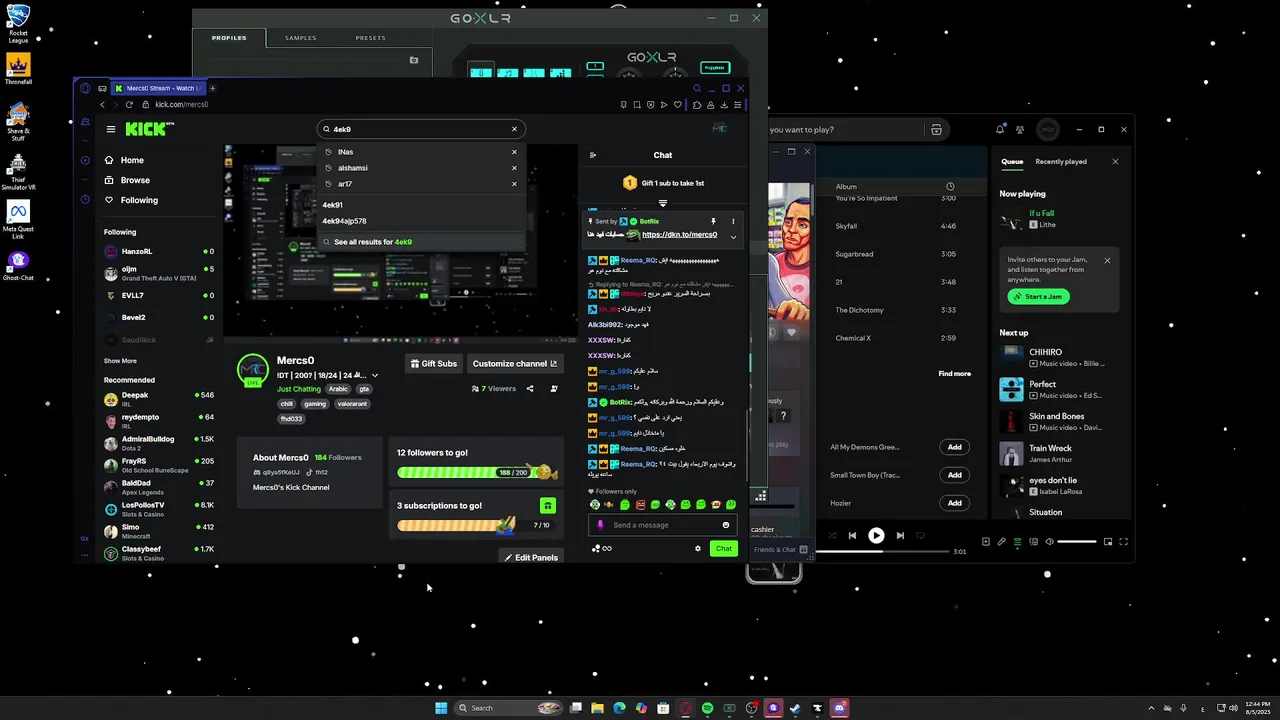This screenshot has width=1280, height=720.
Task: Select the '4ek91' search suggestion
Action: coord(332,205)
